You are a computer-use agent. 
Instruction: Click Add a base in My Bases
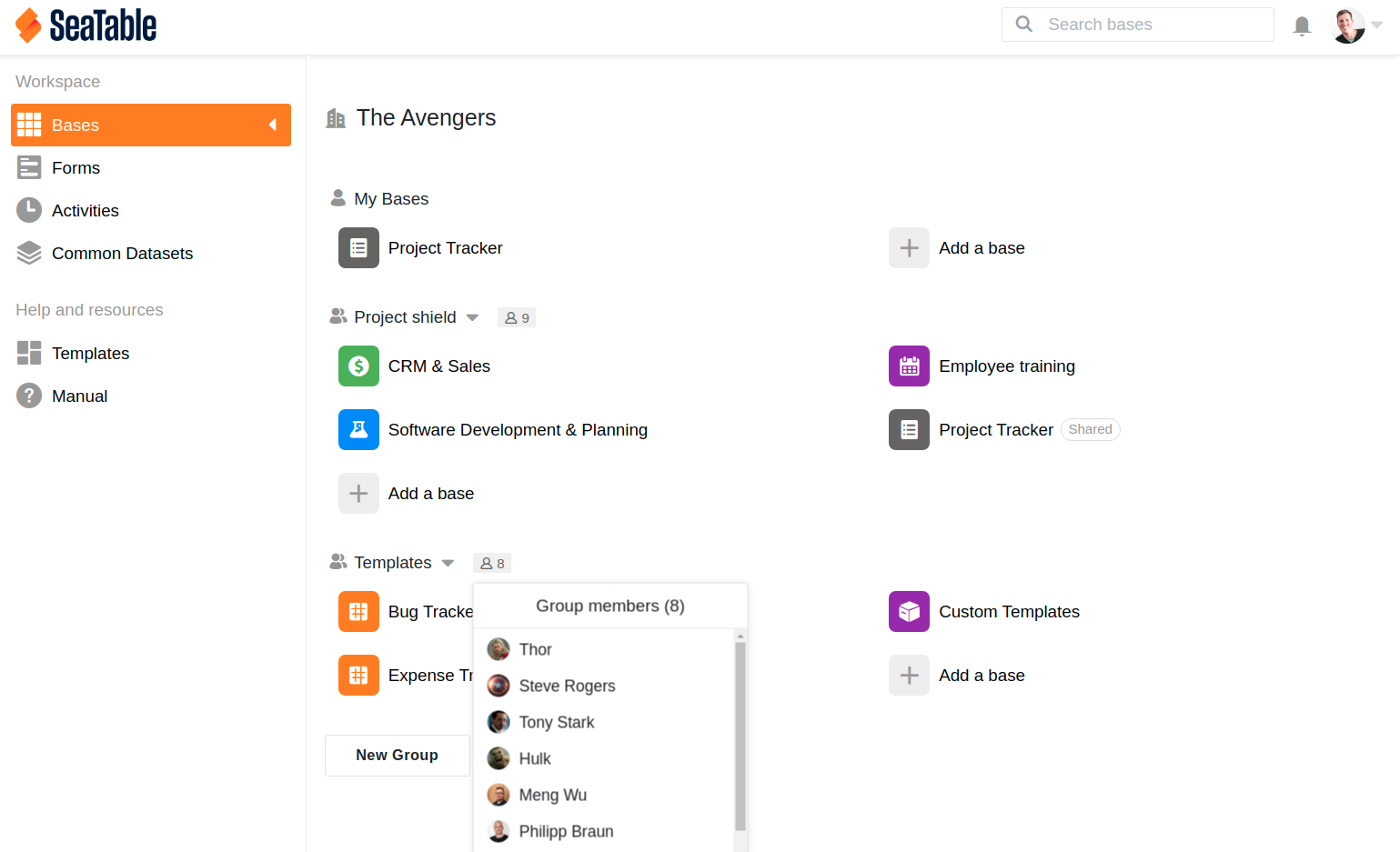click(982, 247)
